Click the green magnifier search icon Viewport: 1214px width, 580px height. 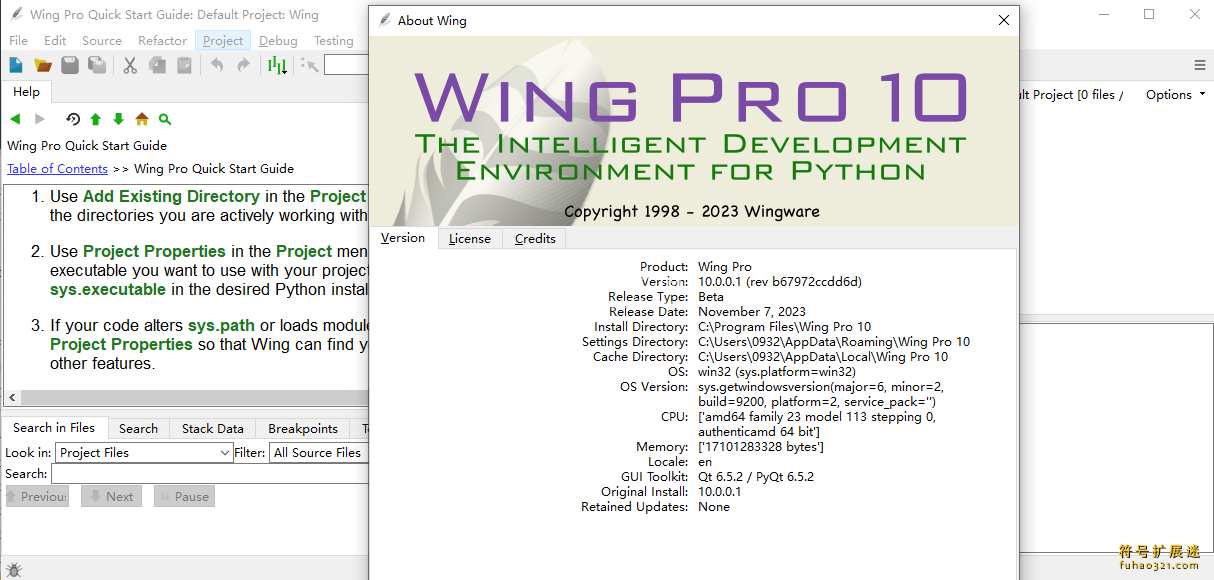click(x=165, y=119)
